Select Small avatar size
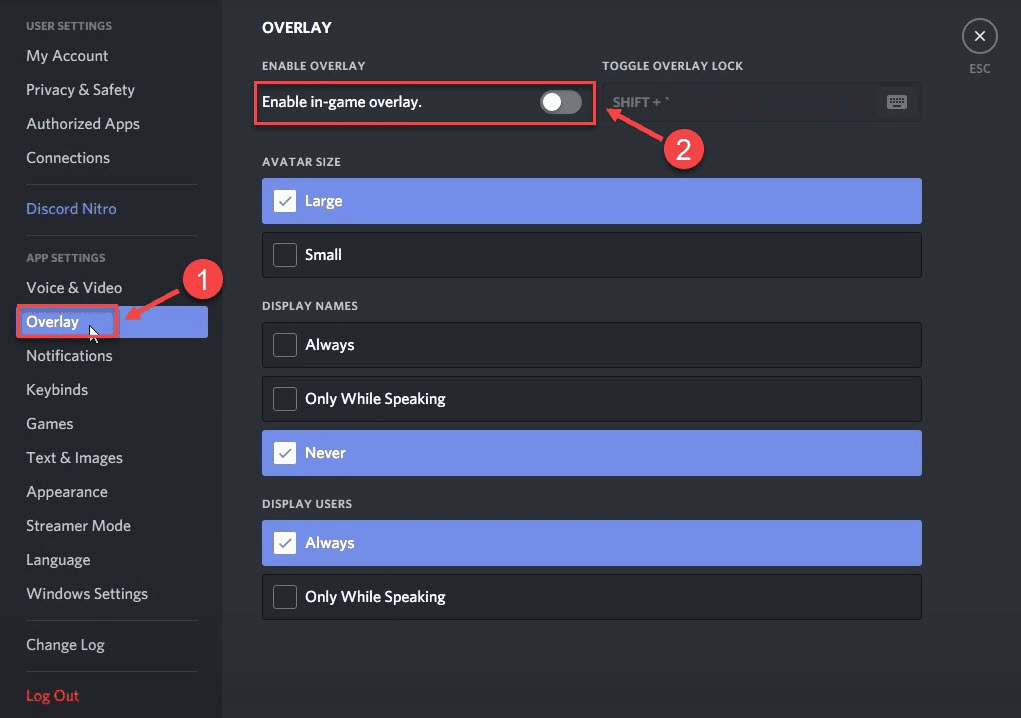1021x718 pixels. coord(284,254)
